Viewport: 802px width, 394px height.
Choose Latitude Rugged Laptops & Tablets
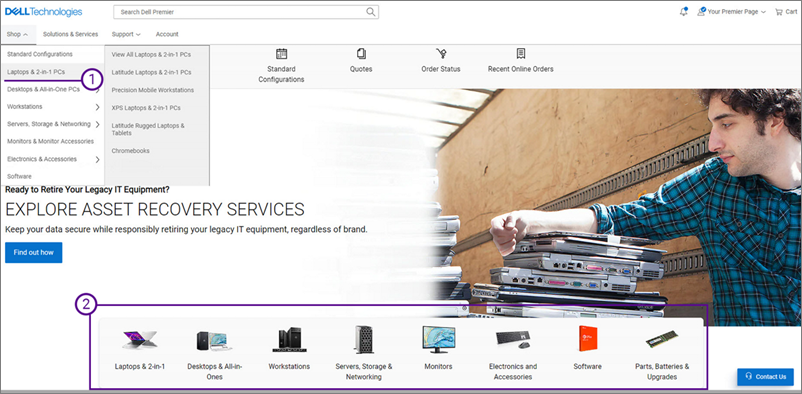(148, 129)
